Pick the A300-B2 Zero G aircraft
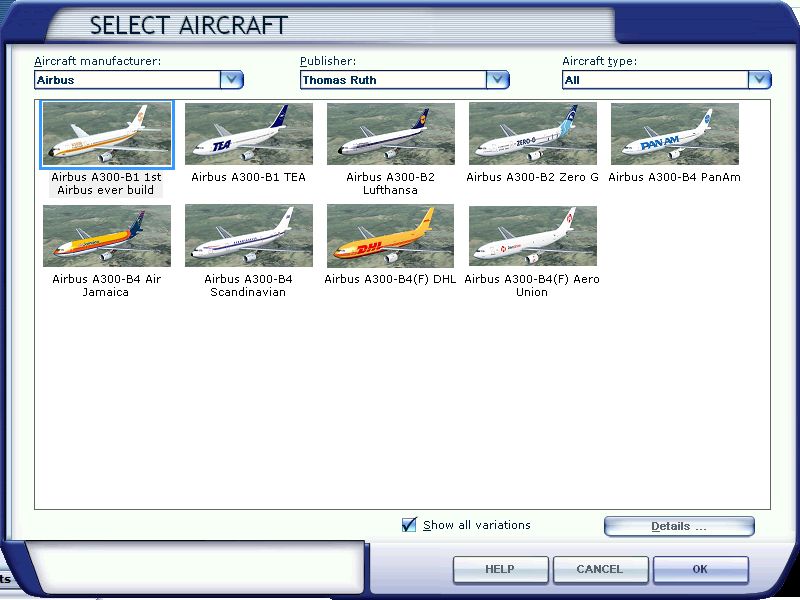The width and height of the screenshot is (800, 600). (532, 134)
